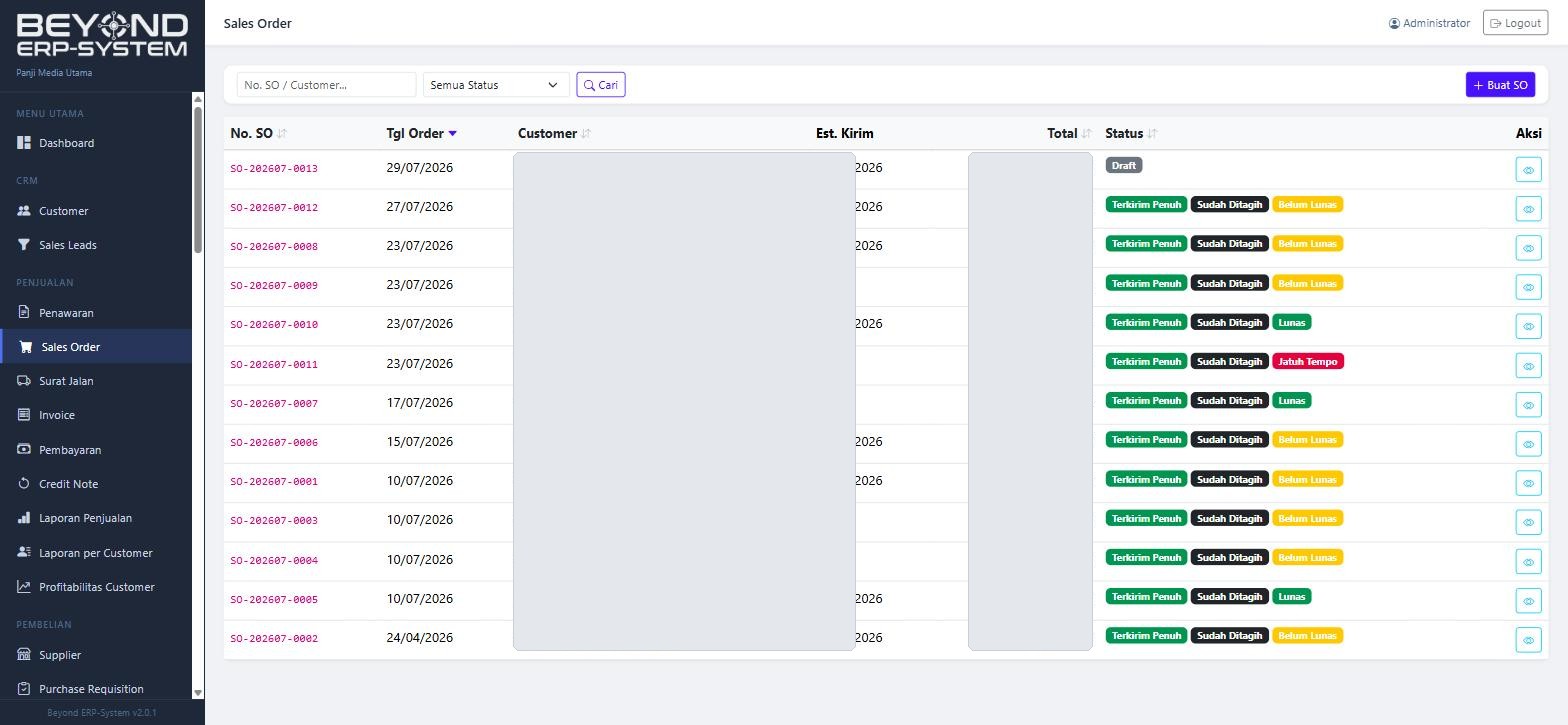Click the Administrator user icon
The width and height of the screenshot is (1568, 725).
[x=1394, y=23]
